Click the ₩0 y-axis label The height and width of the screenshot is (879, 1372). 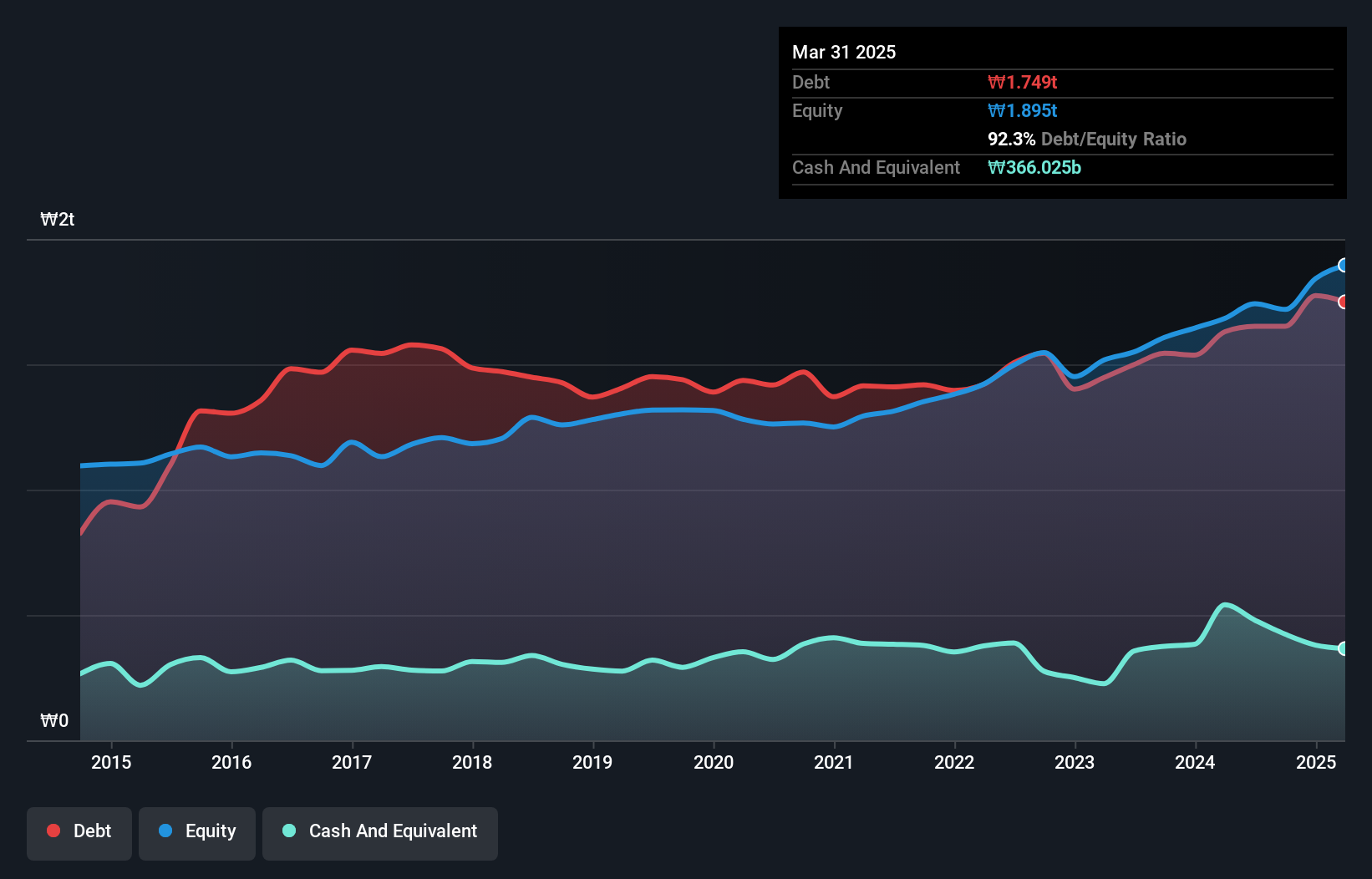pos(54,720)
